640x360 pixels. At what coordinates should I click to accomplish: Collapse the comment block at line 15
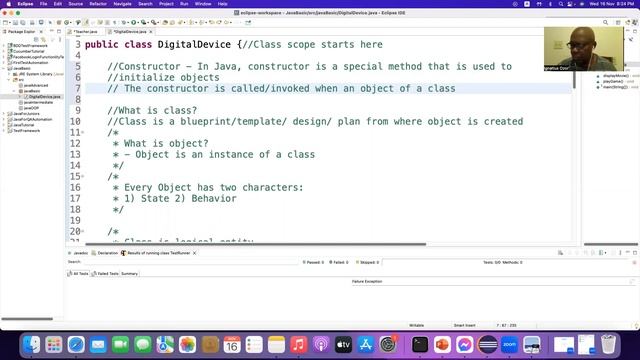[83, 176]
